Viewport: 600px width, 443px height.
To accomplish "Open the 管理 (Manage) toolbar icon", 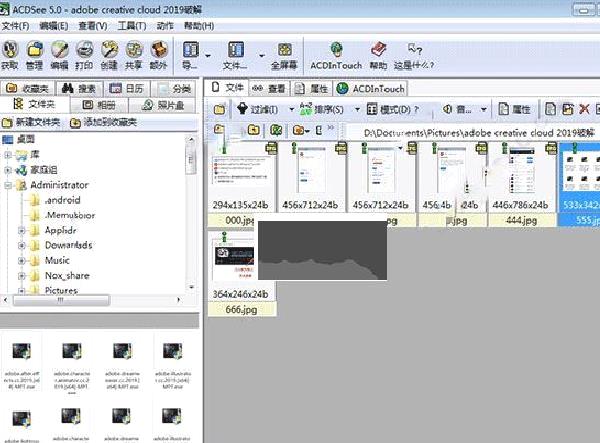I will [34, 50].
